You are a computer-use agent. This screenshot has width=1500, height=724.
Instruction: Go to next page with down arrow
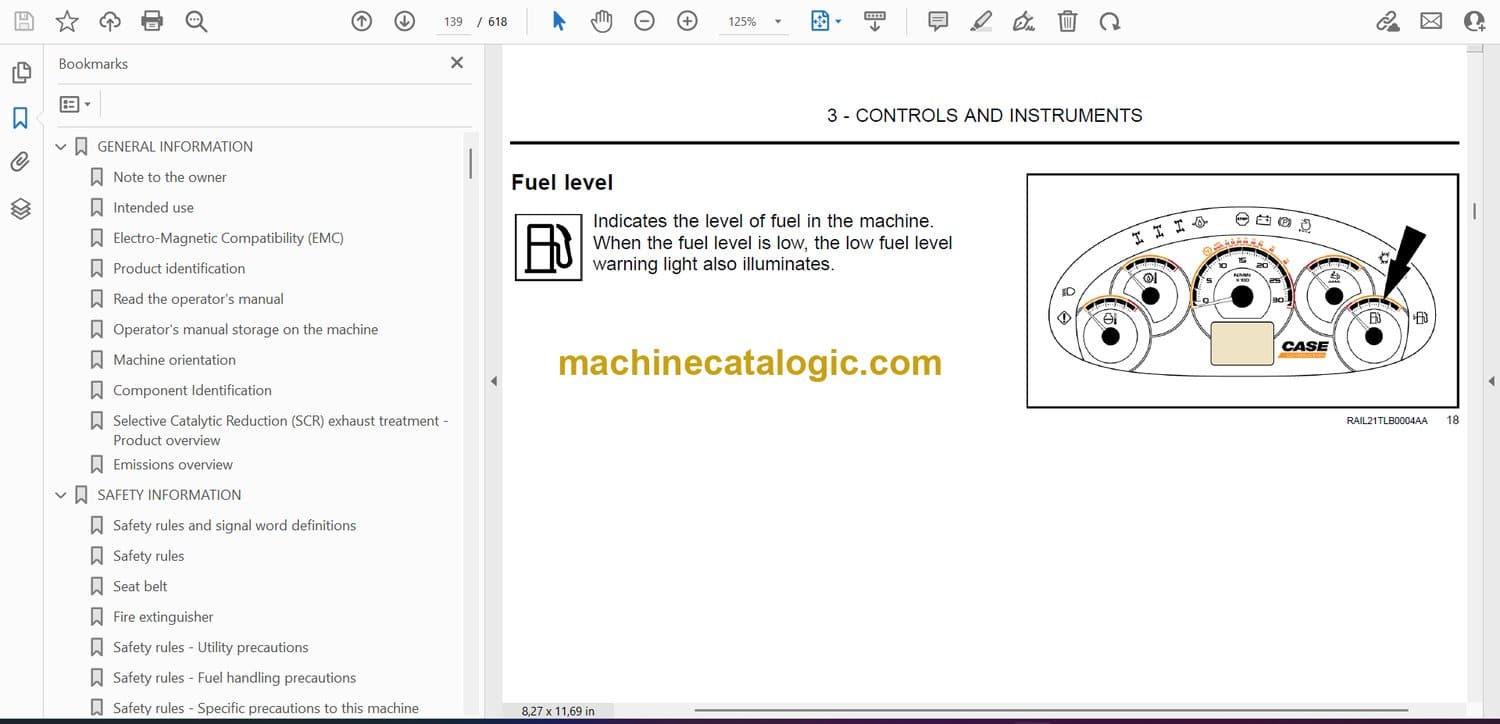click(x=404, y=21)
